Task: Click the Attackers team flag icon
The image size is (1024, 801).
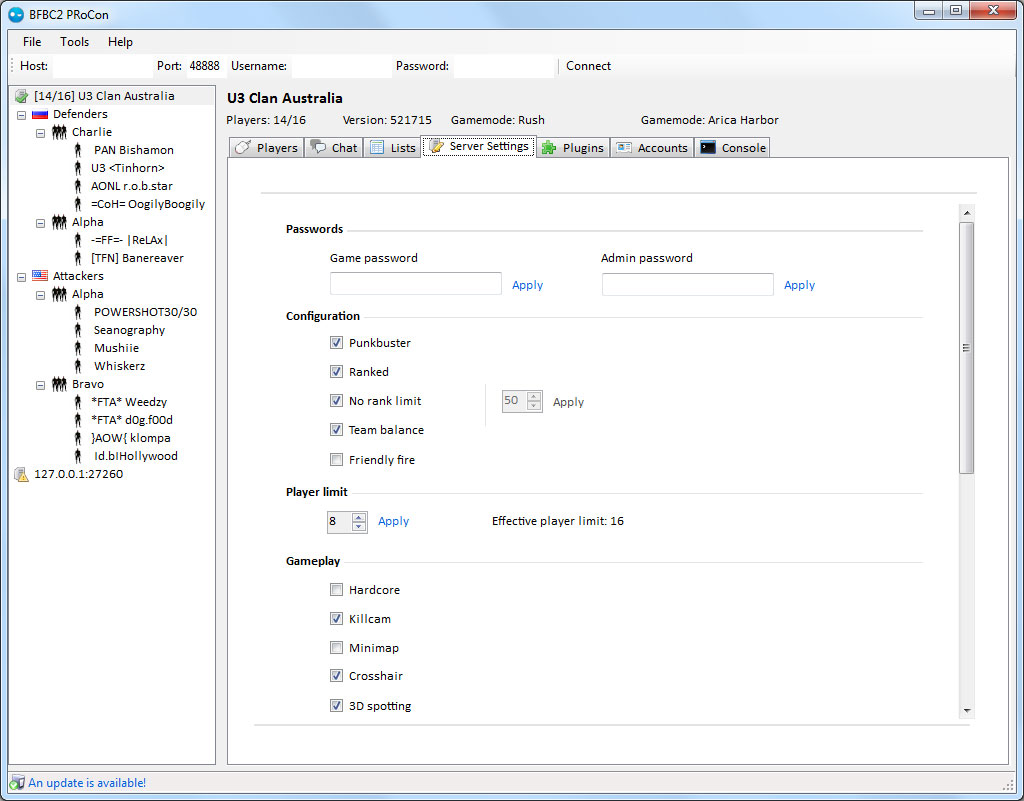Action: pos(40,275)
